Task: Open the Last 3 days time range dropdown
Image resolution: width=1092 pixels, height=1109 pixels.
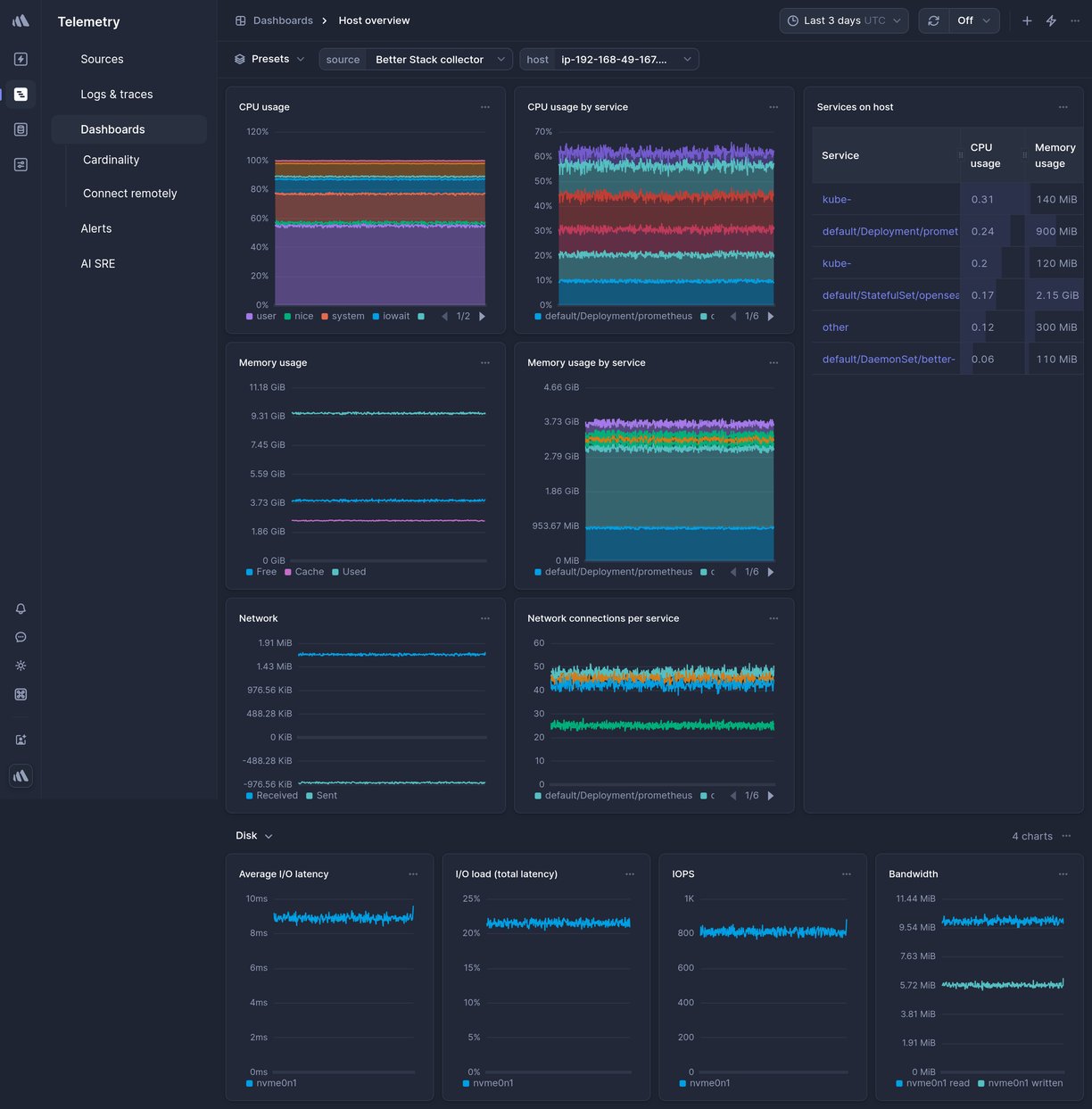Action: pos(842,20)
